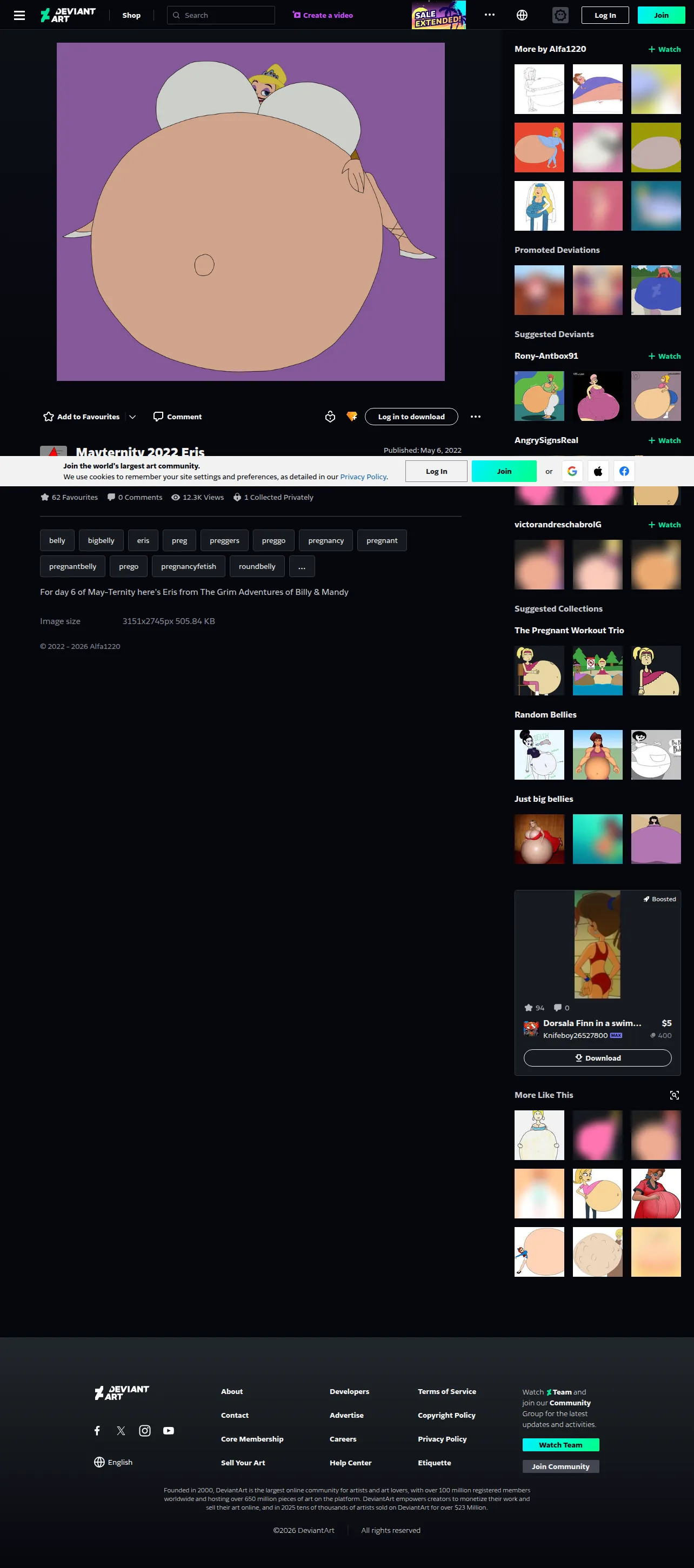This screenshot has height=1568, width=694.
Task: Open the Help Center footer link
Action: (x=351, y=1463)
